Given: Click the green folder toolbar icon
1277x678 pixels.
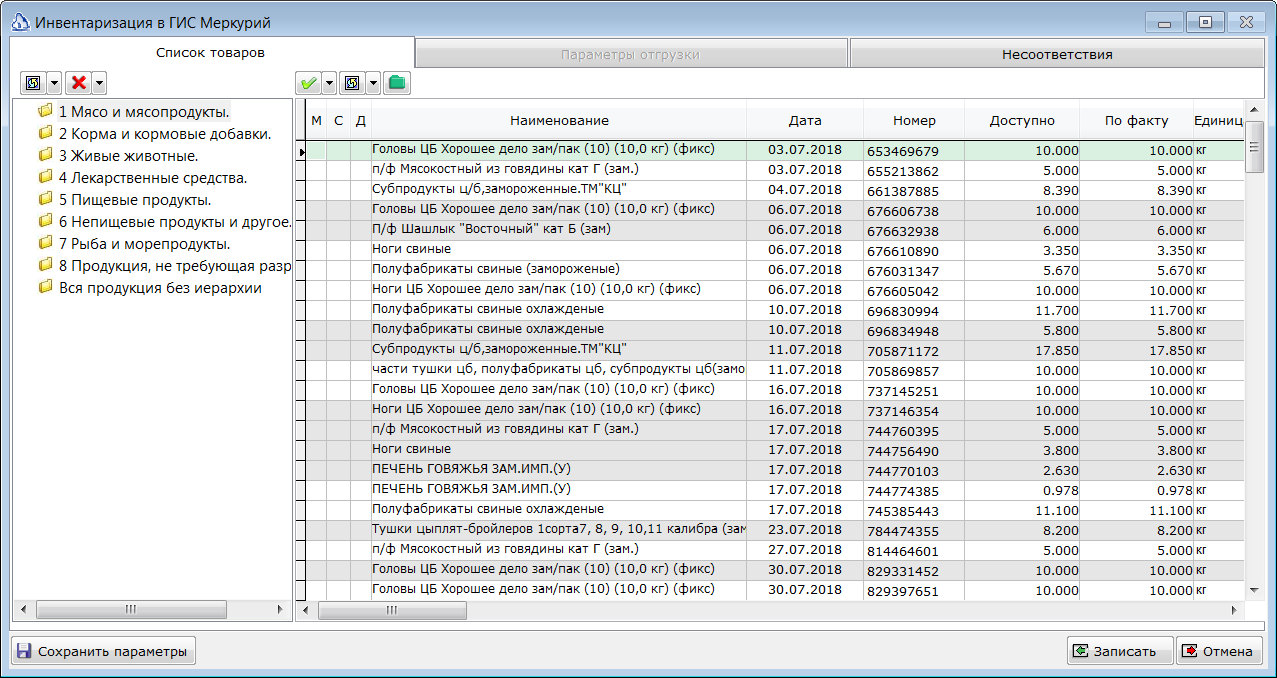Looking at the screenshot, I should pos(398,82).
